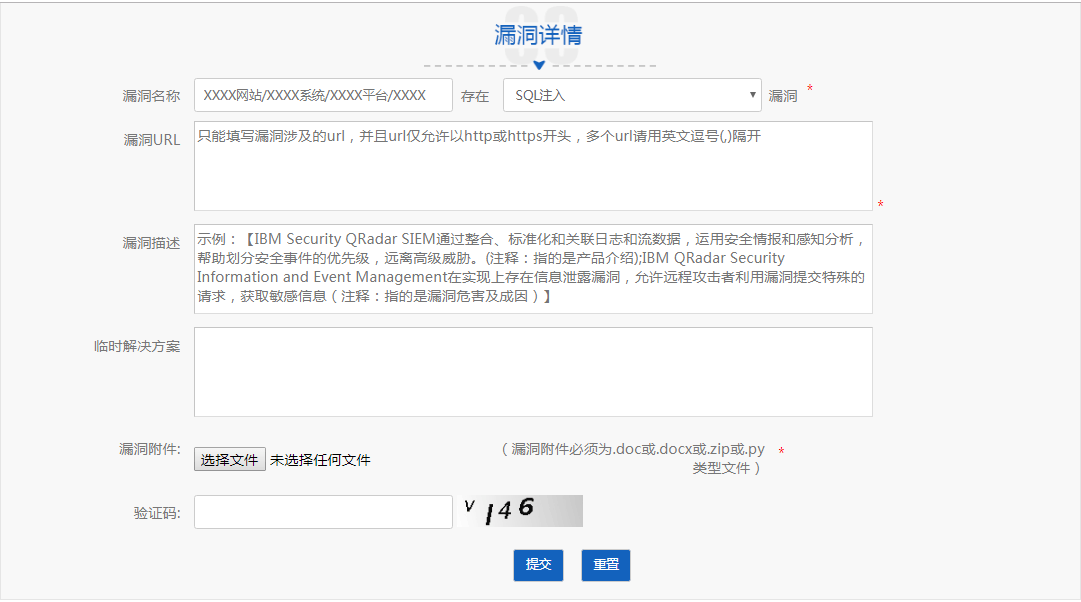Click inside the 漏洞URL text area

(x=533, y=166)
